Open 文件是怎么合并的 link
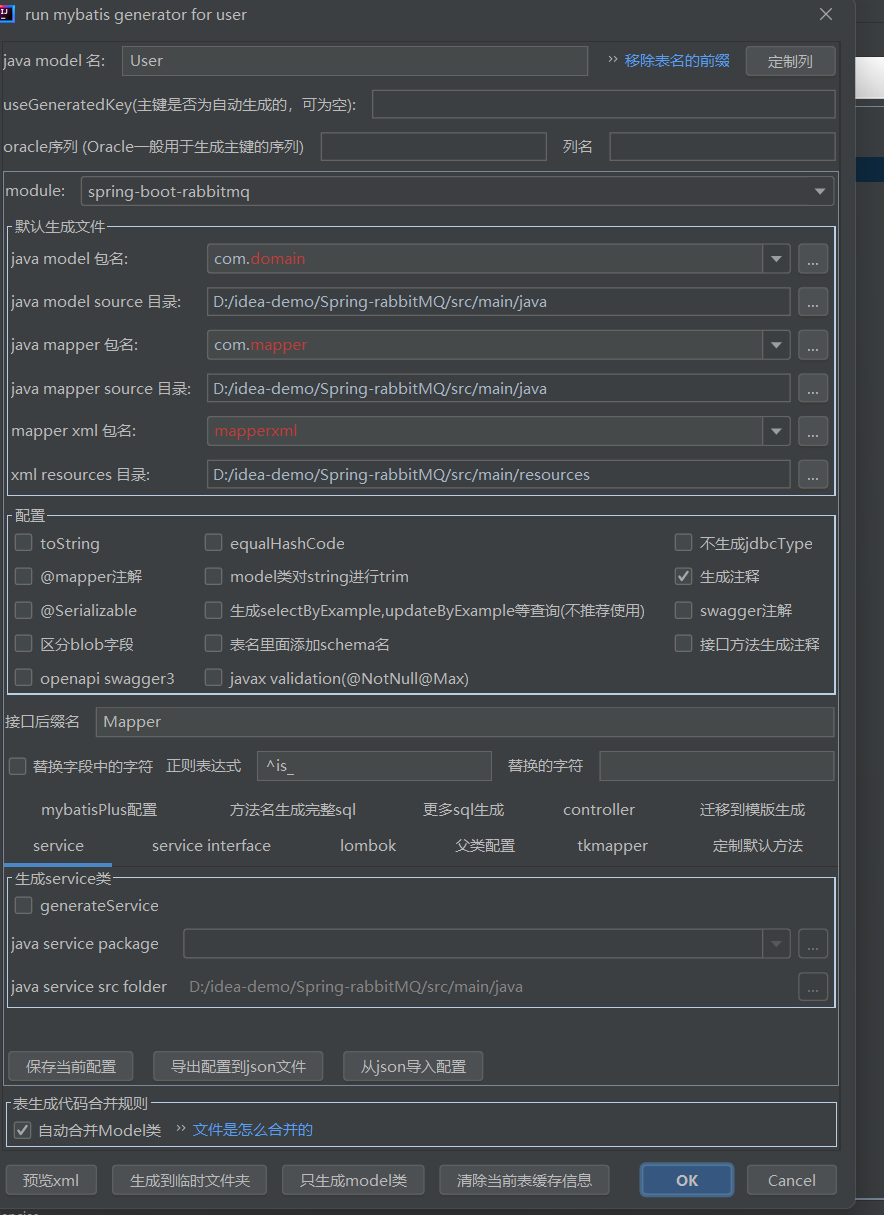Viewport: 884px width, 1215px height. pyautogui.click(x=253, y=1129)
